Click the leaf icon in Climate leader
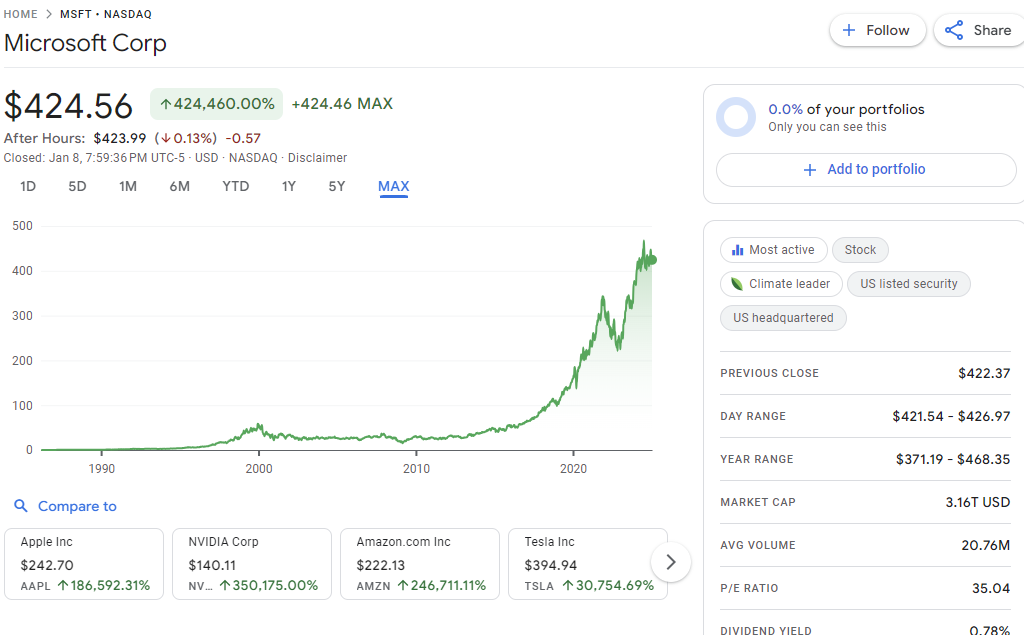The height and width of the screenshot is (635, 1024). coord(737,284)
